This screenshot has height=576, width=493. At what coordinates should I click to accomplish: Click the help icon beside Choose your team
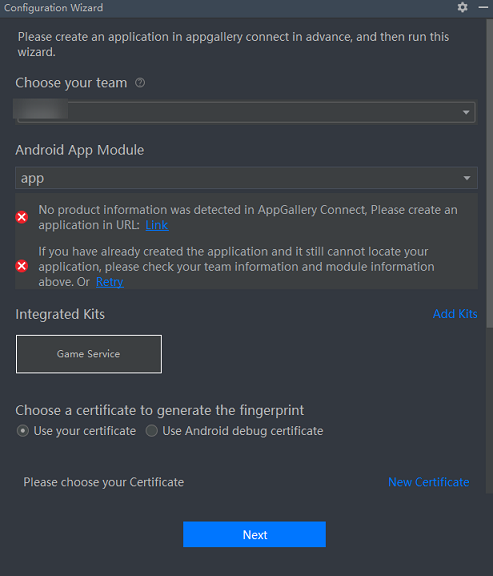140,83
